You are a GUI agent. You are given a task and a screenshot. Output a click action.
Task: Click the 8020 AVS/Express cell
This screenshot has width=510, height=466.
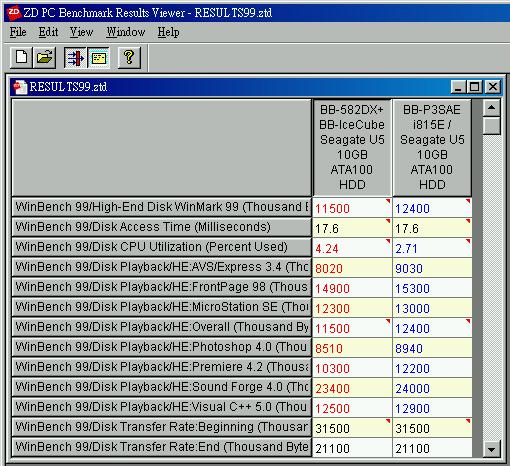(352, 268)
